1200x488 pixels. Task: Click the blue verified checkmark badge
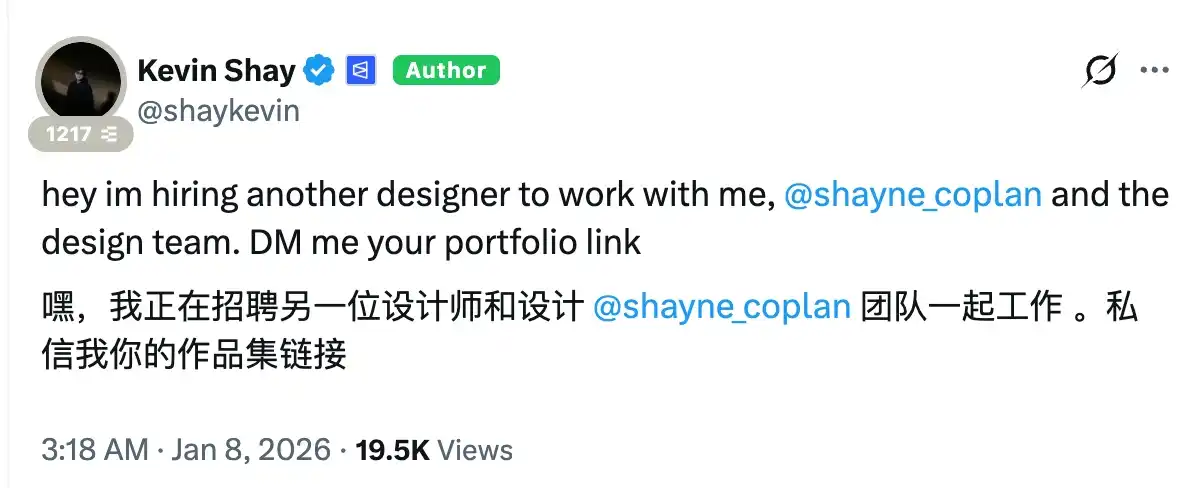click(318, 70)
